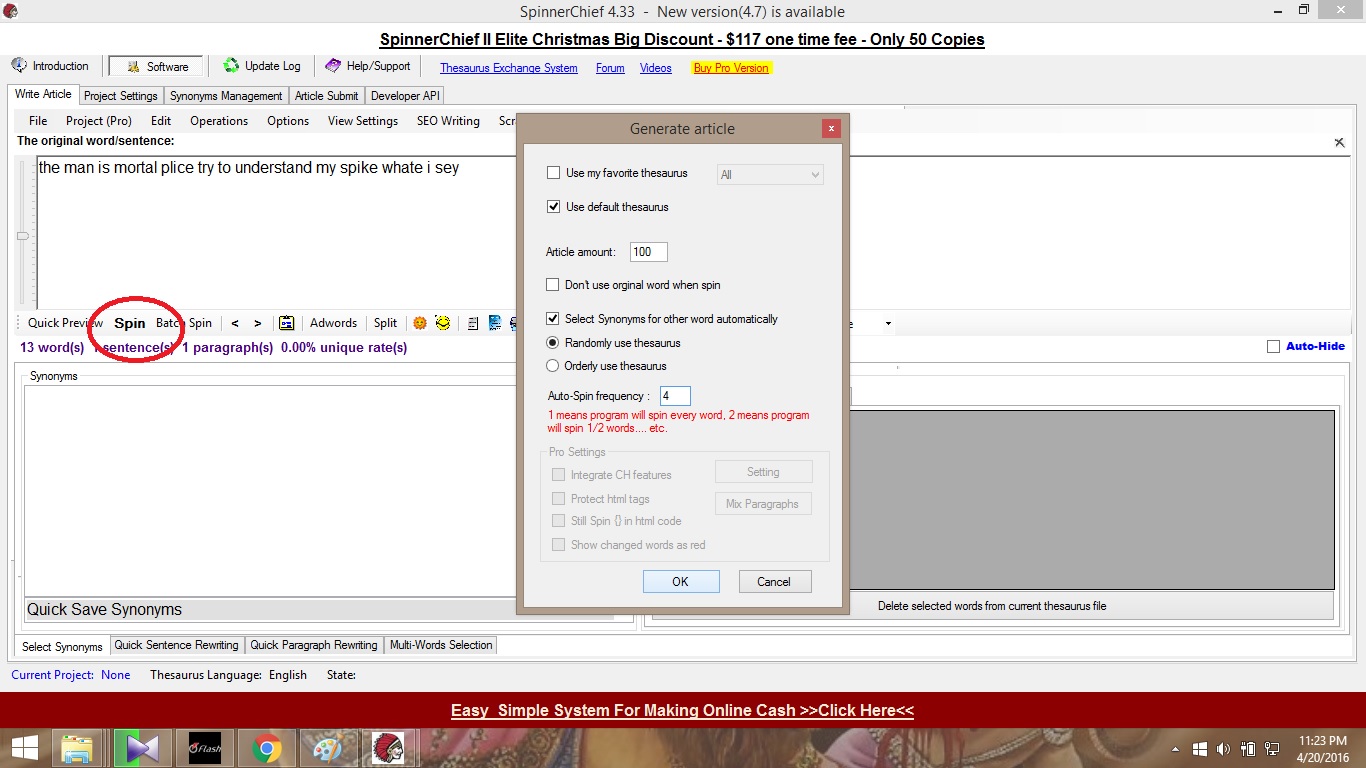Confirm Generate article with OK
Viewport: 1366px width, 768px height.
(x=681, y=582)
